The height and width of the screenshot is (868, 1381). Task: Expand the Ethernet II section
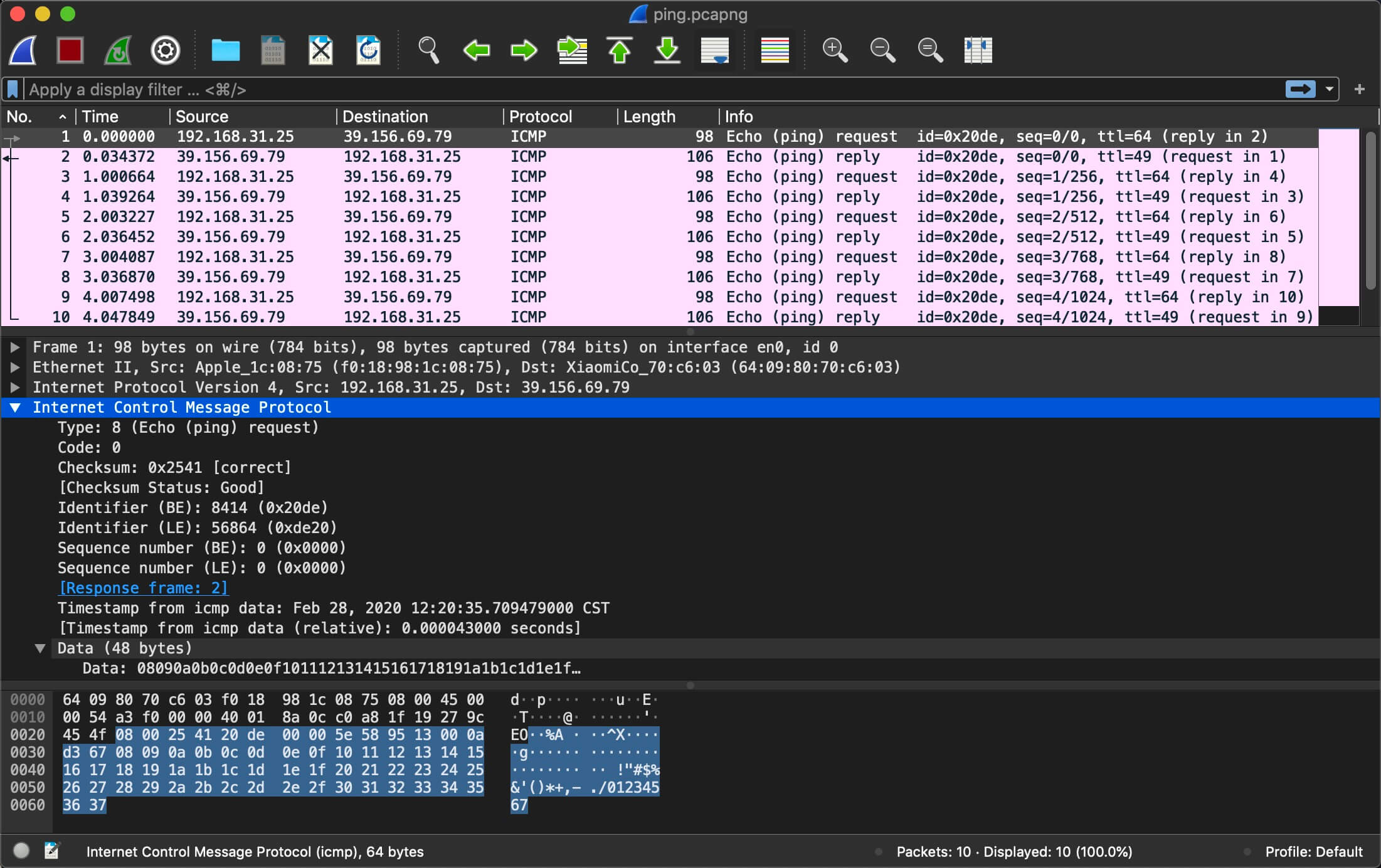tap(15, 367)
